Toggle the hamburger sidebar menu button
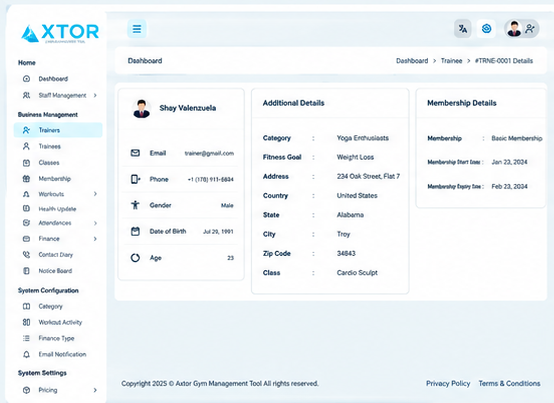 [137, 29]
